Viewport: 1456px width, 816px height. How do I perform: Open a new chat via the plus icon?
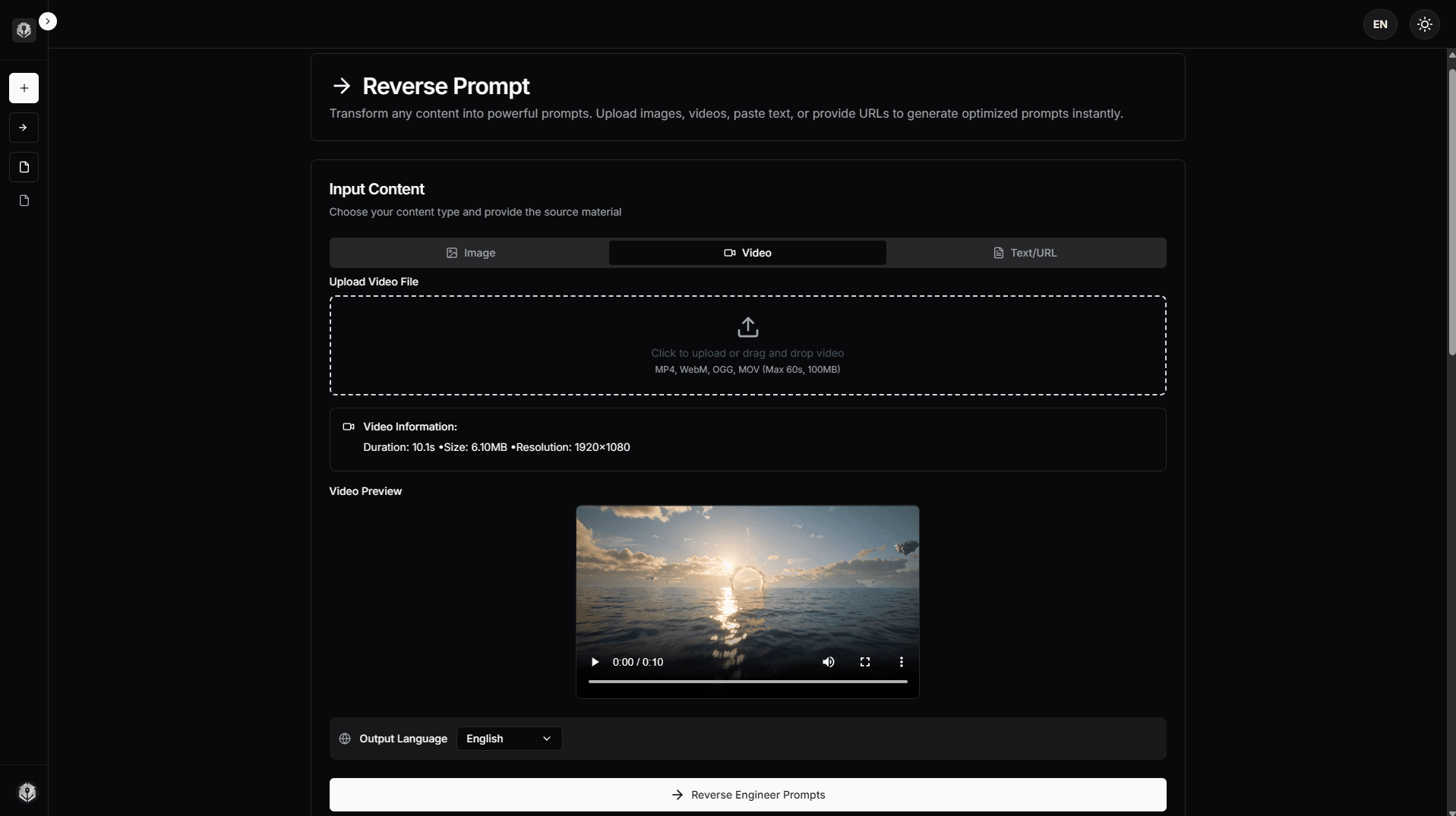24,88
